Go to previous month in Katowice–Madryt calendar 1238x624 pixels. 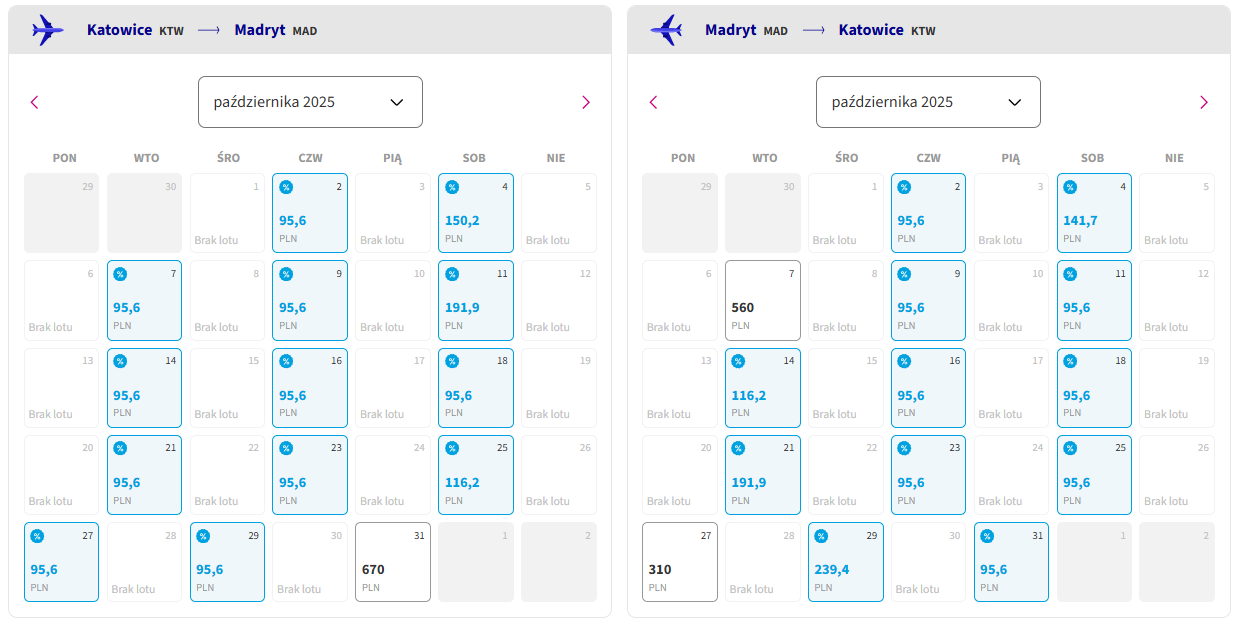(x=35, y=102)
